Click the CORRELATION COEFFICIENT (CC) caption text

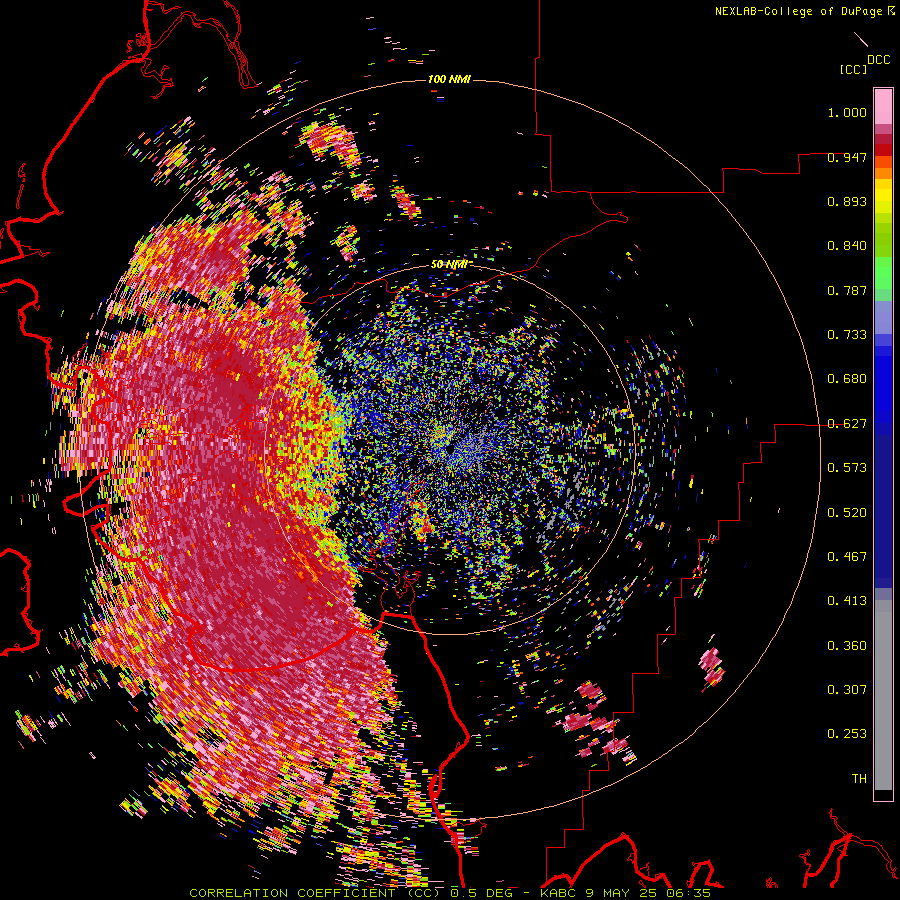click(x=315, y=893)
